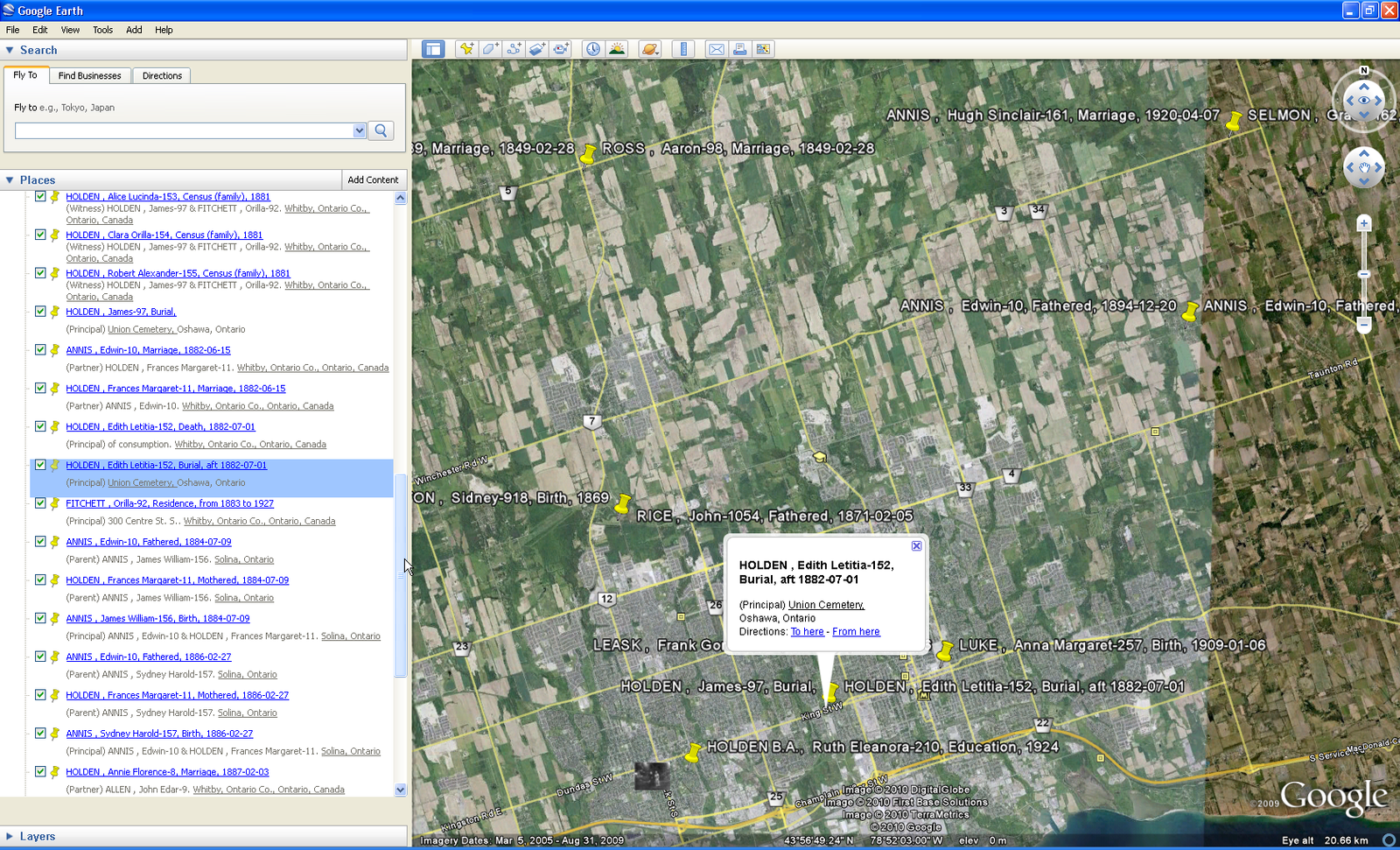Click the zoom slider handle
Viewport: 1400px width, 850px height.
click(1363, 274)
